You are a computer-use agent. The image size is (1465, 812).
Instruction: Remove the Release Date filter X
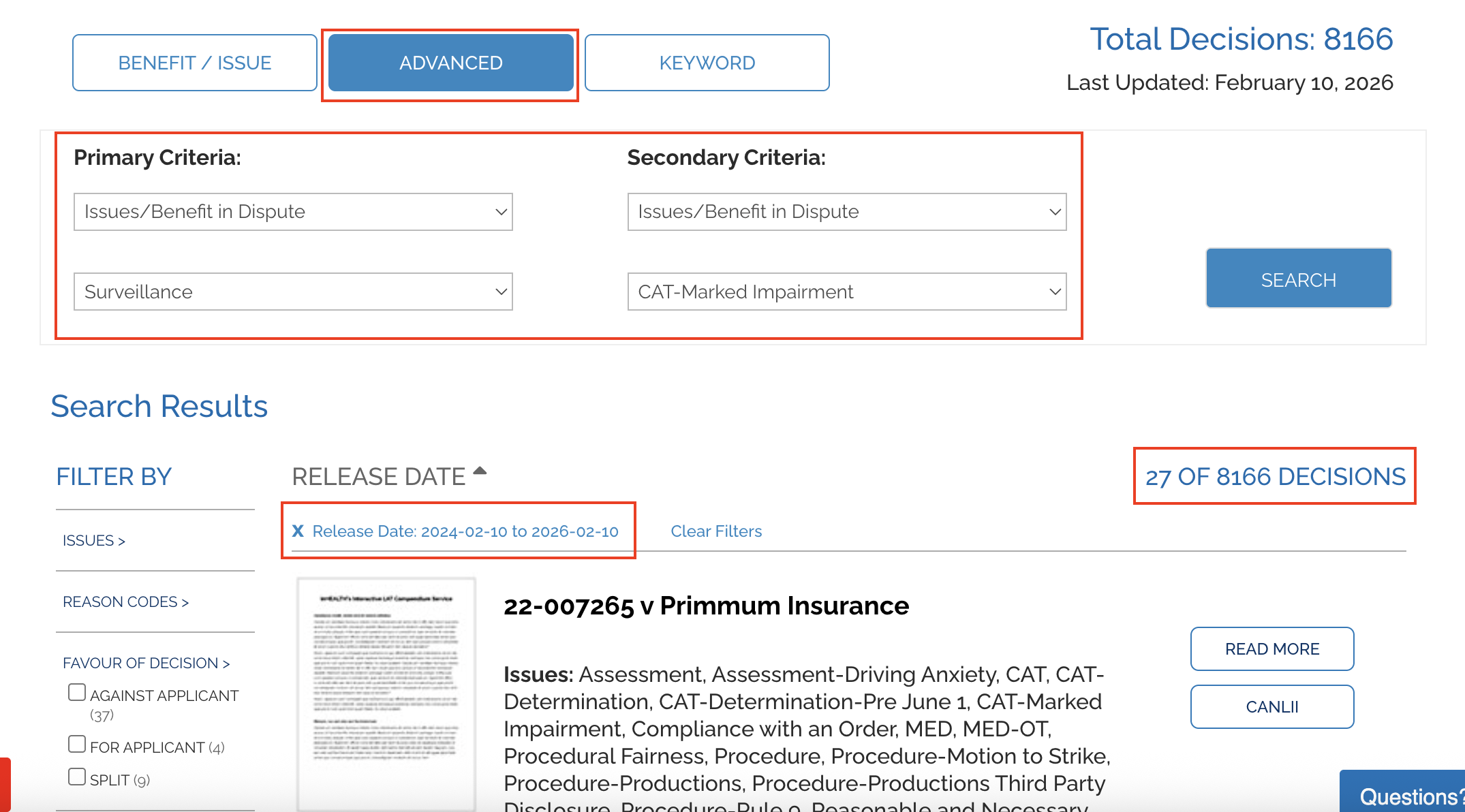click(298, 531)
